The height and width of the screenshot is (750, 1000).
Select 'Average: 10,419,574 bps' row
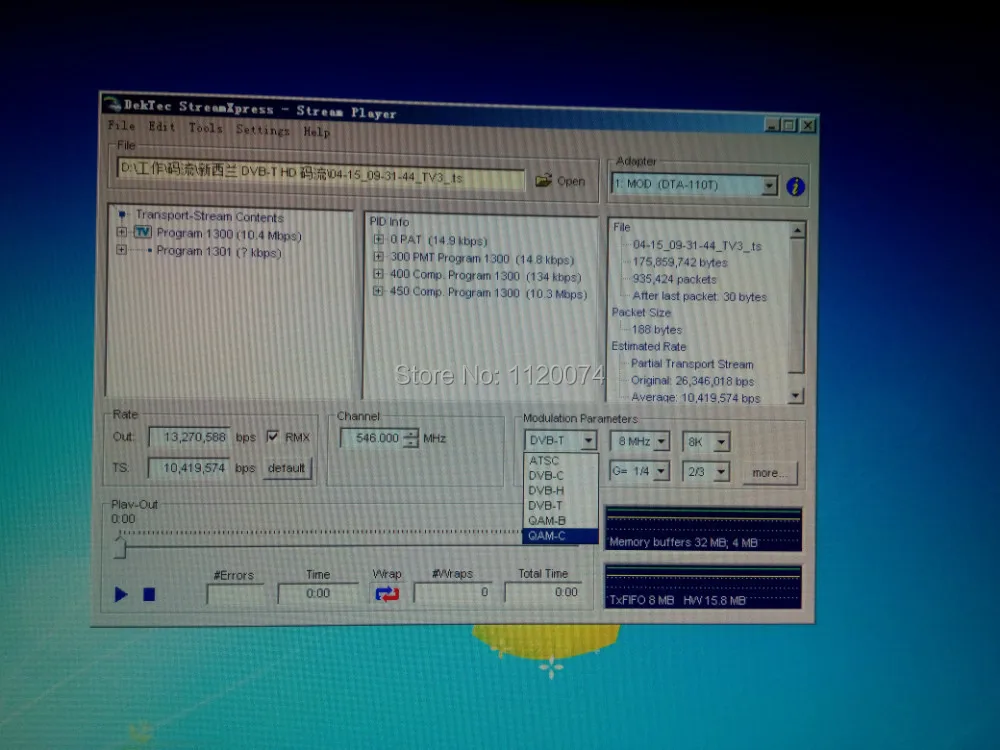(695, 397)
